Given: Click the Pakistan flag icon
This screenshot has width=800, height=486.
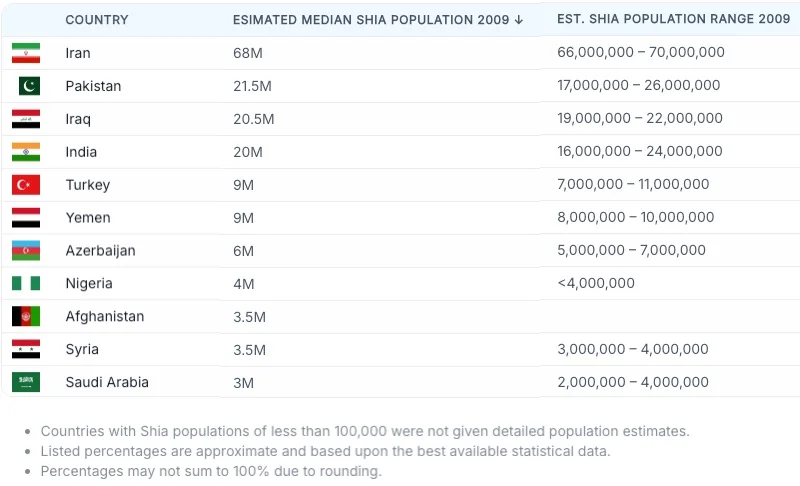Looking at the screenshot, I should (x=26, y=86).
